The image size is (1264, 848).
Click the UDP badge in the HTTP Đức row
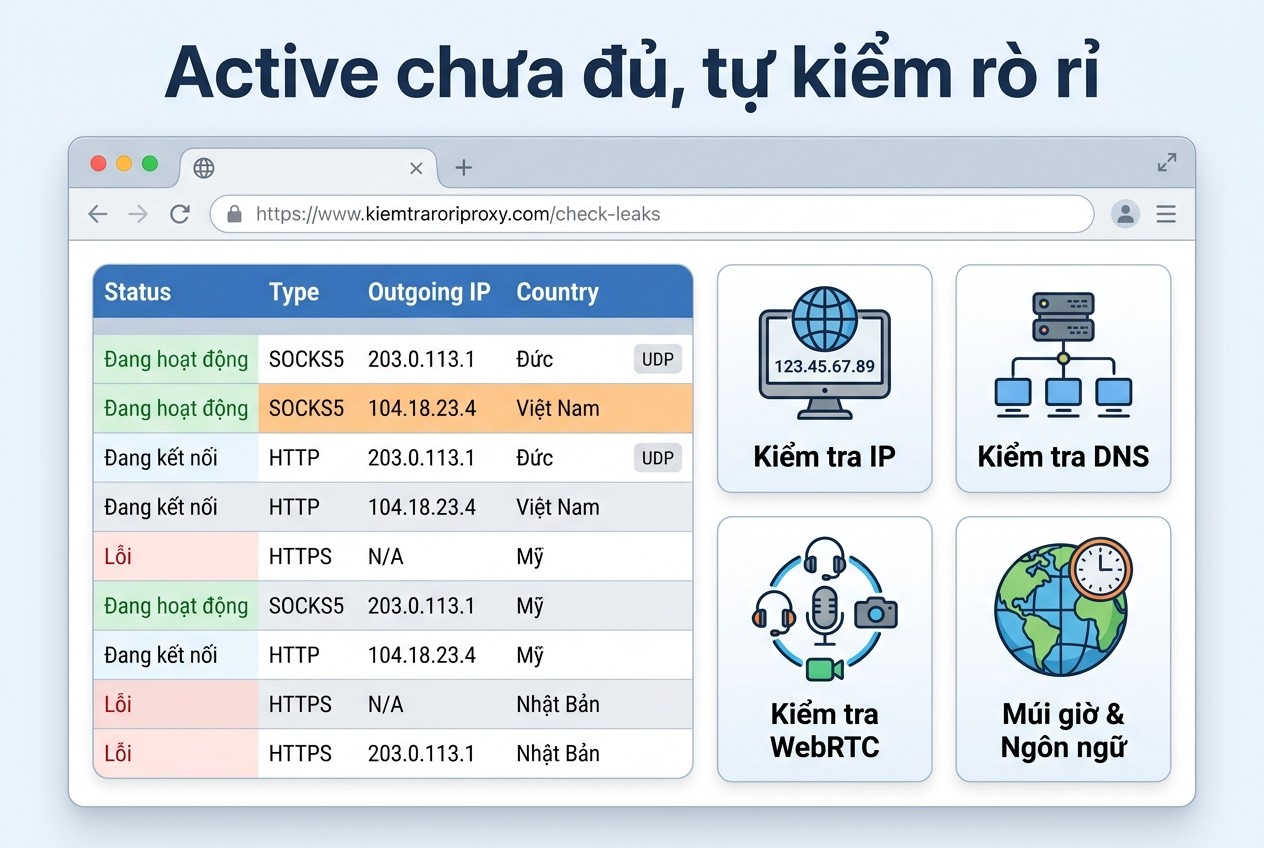point(658,458)
